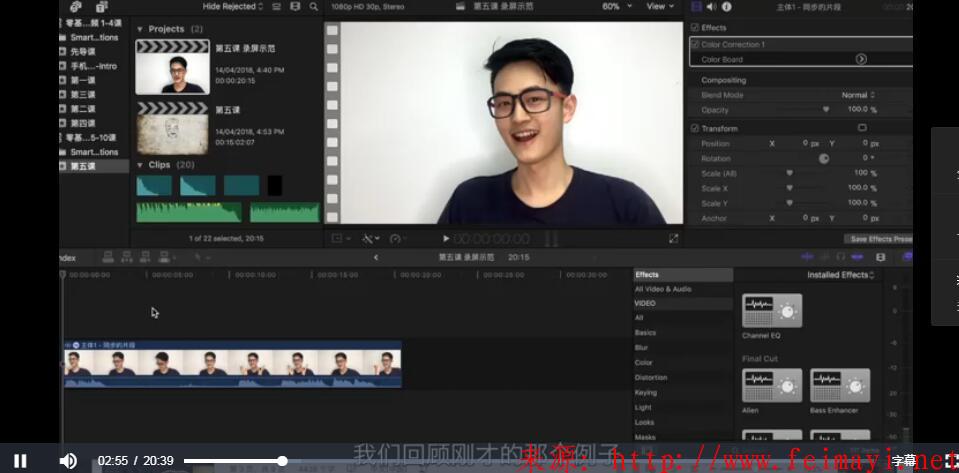The height and width of the screenshot is (473, 959).
Task: Choose the Alien audio effect
Action: point(771,386)
